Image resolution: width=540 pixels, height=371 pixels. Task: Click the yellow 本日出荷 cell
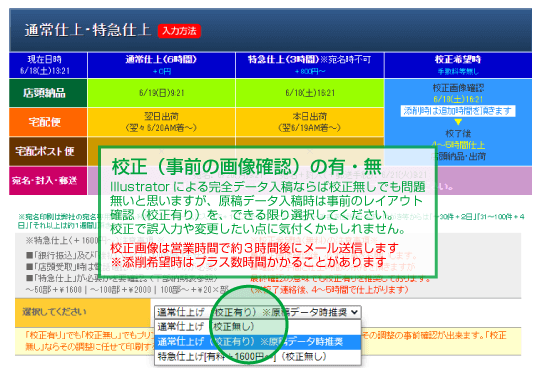click(310, 122)
